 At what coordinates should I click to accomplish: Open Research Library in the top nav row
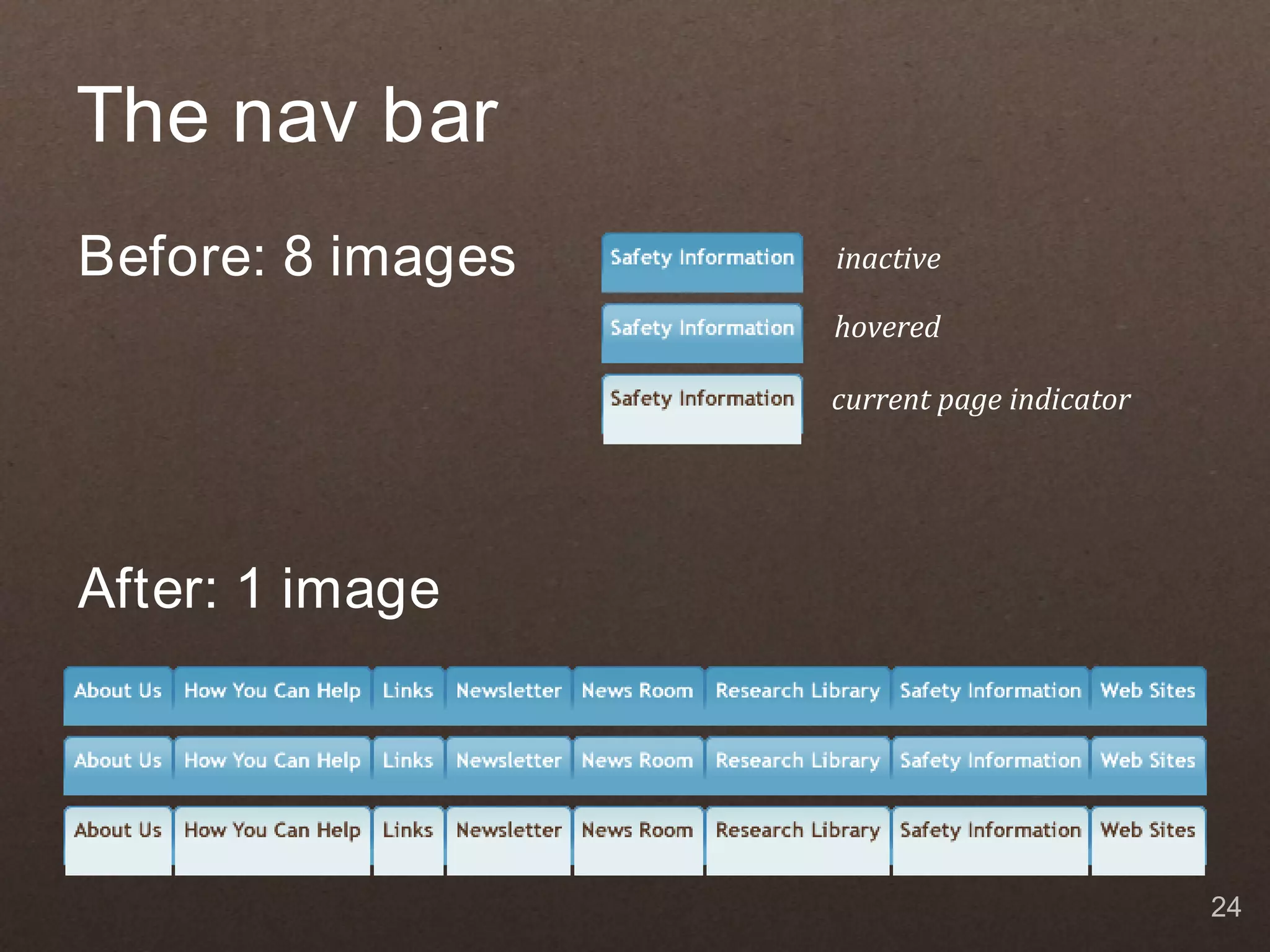tap(798, 696)
